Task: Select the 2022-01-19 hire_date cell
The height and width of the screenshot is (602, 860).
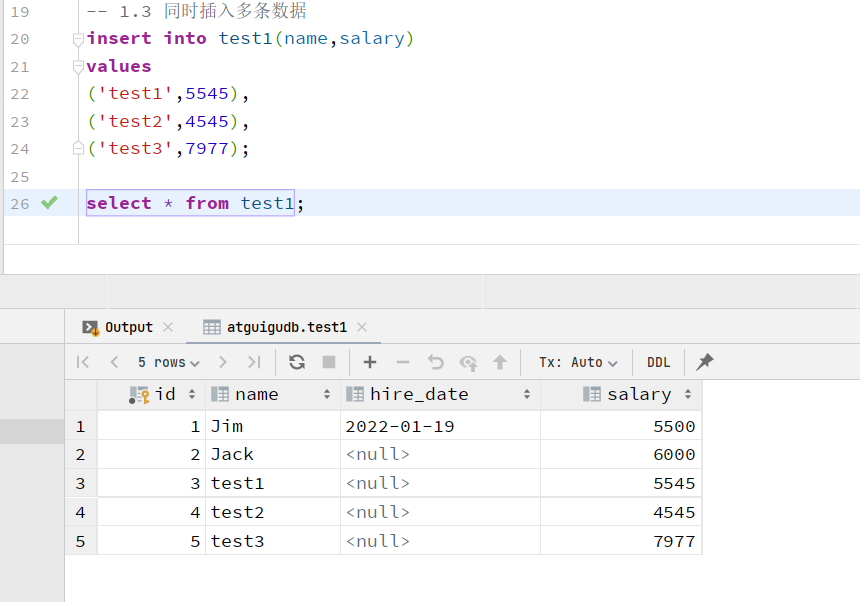Action: [x=440, y=426]
